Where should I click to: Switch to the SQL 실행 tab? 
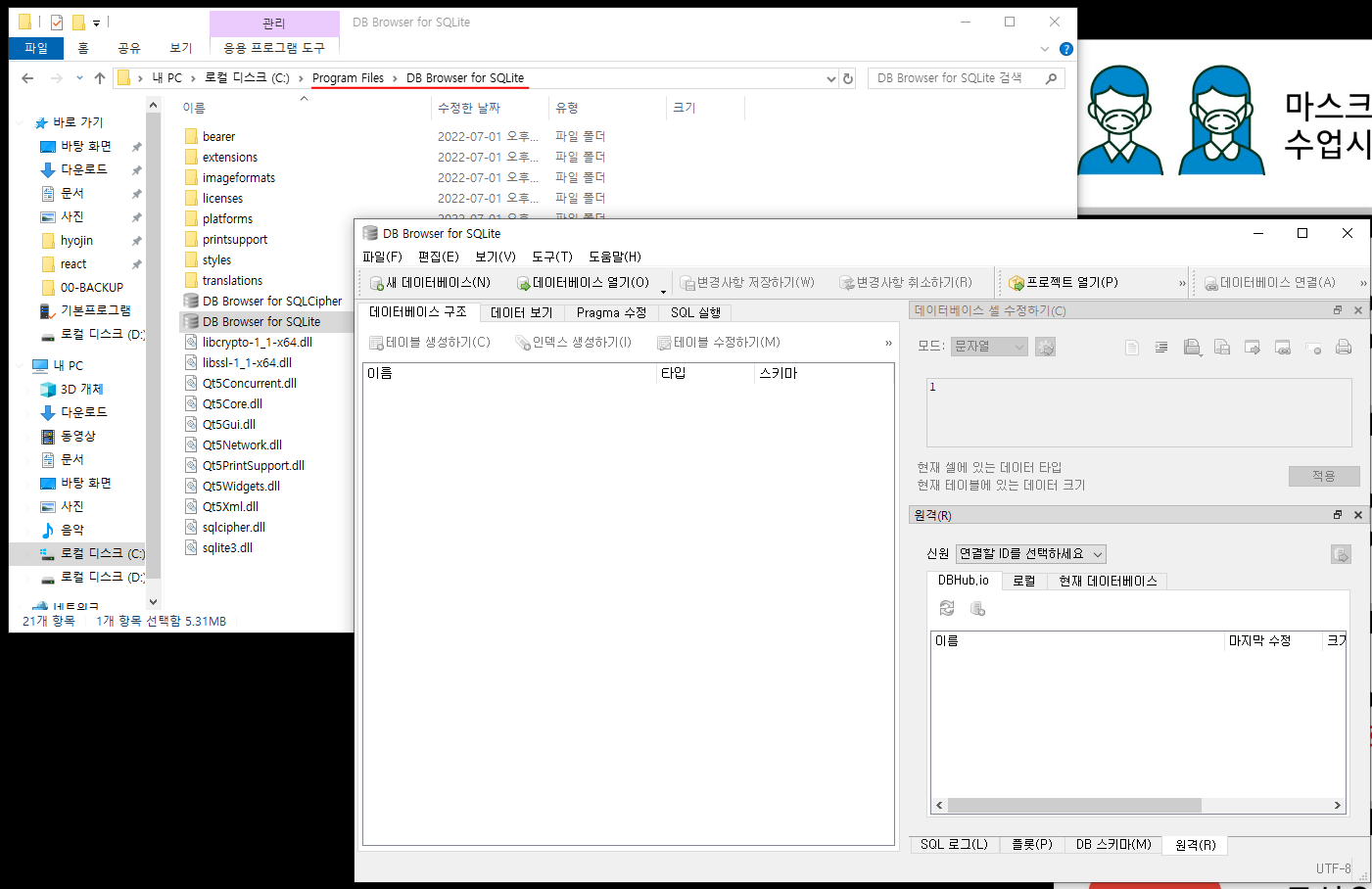coord(695,312)
